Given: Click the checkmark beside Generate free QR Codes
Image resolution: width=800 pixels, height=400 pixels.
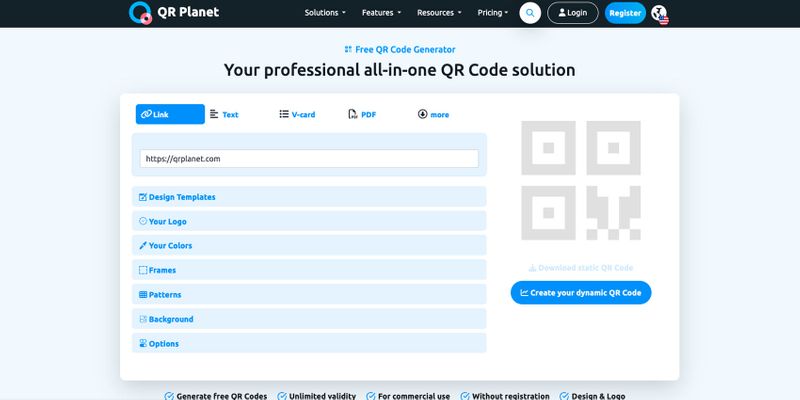Looking at the screenshot, I should coord(169,396).
